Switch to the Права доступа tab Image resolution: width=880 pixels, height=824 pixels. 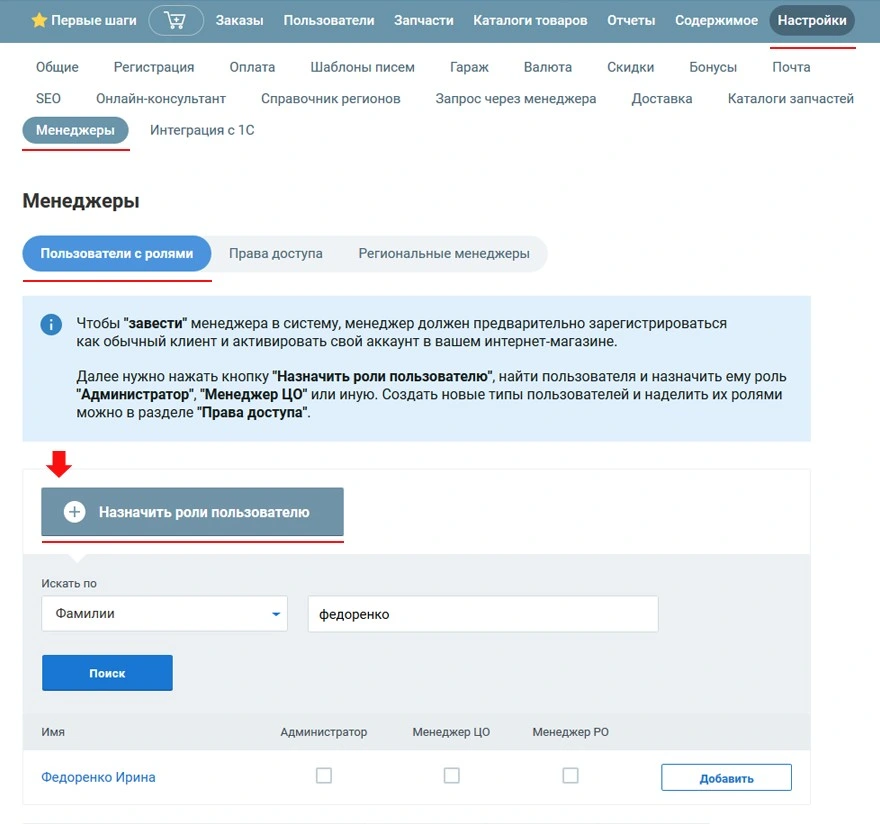276,254
